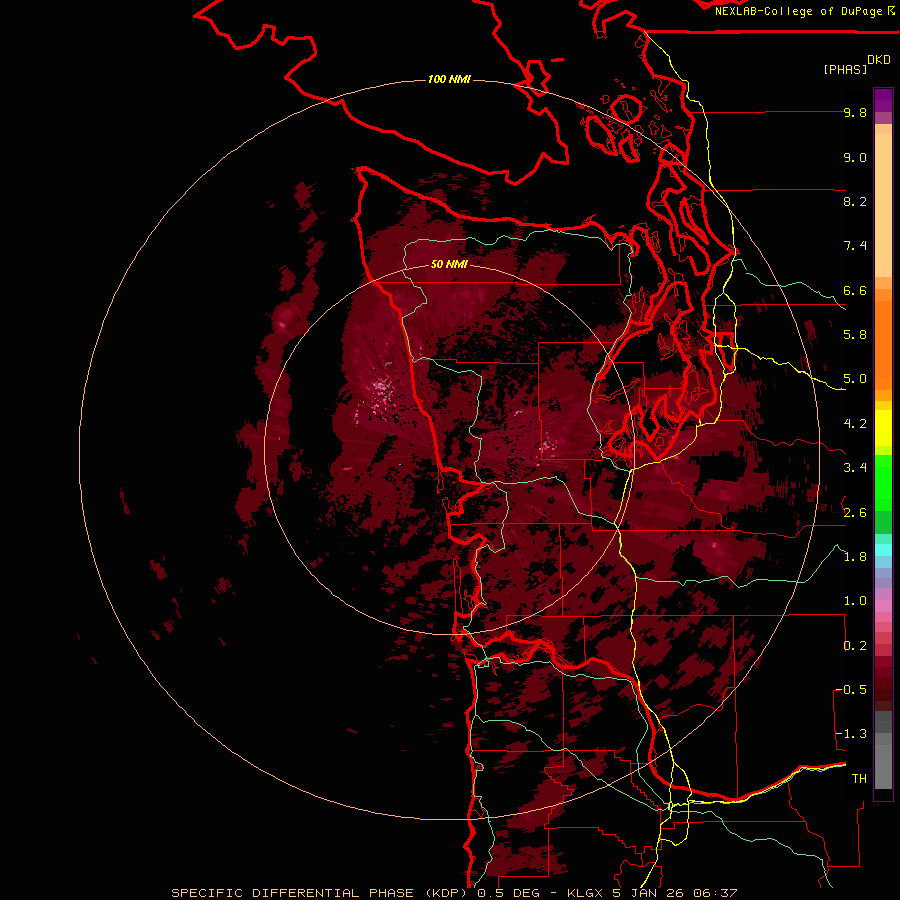Click the 6.6 value on color scale
900x900 pixels.
click(x=855, y=290)
